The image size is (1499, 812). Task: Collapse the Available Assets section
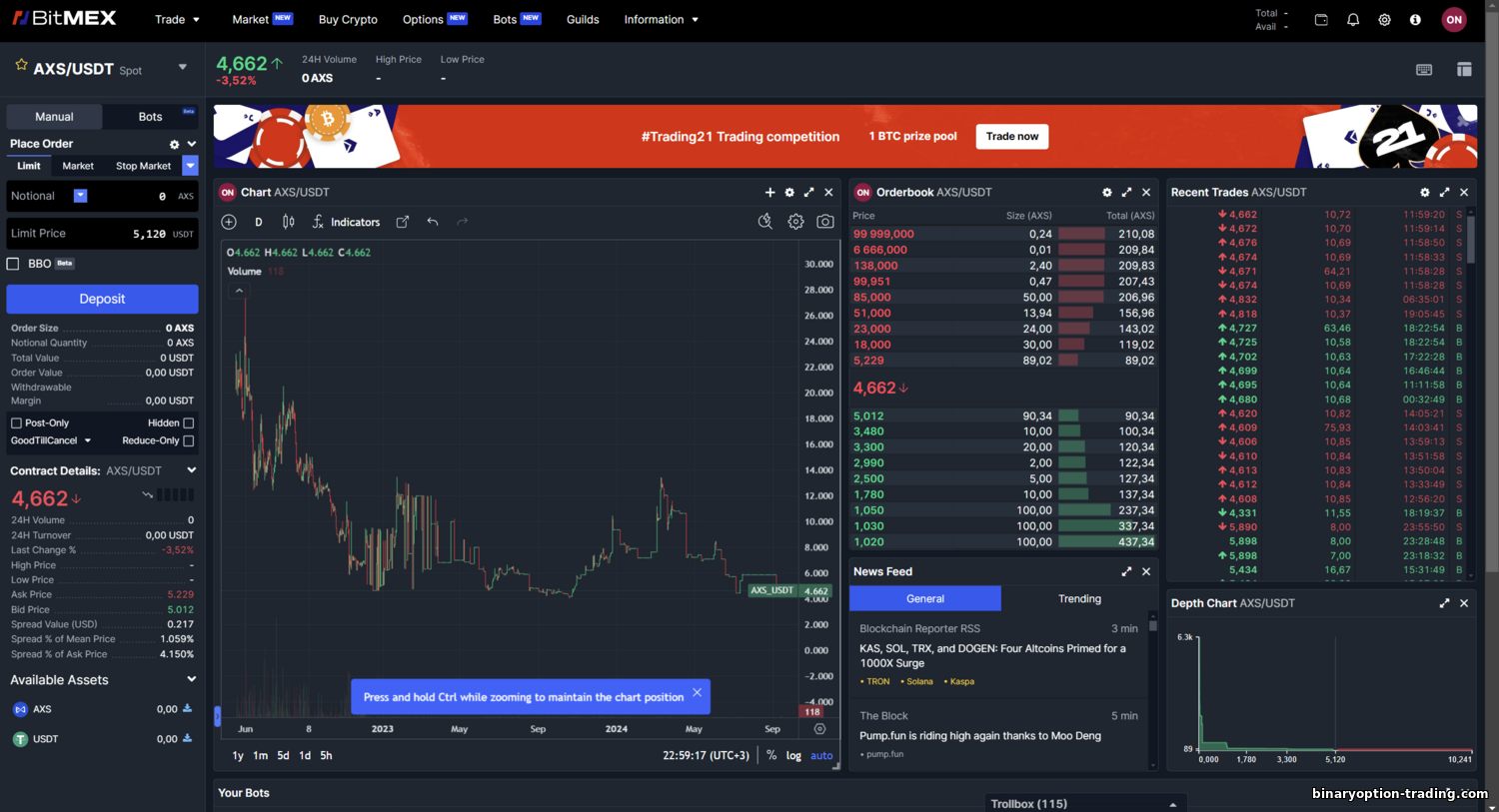(x=191, y=679)
